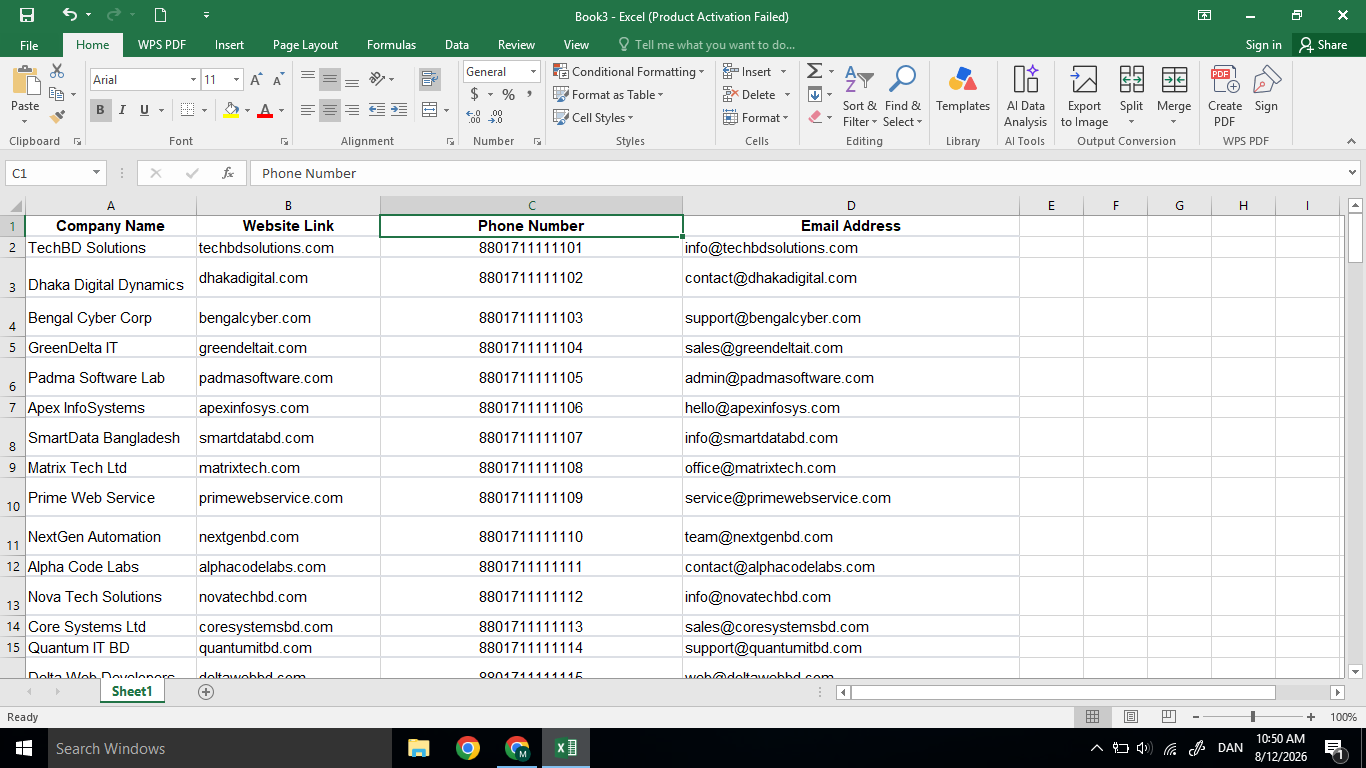The width and height of the screenshot is (1366, 768).
Task: Click the Tell me what you want field
Action: click(x=706, y=45)
